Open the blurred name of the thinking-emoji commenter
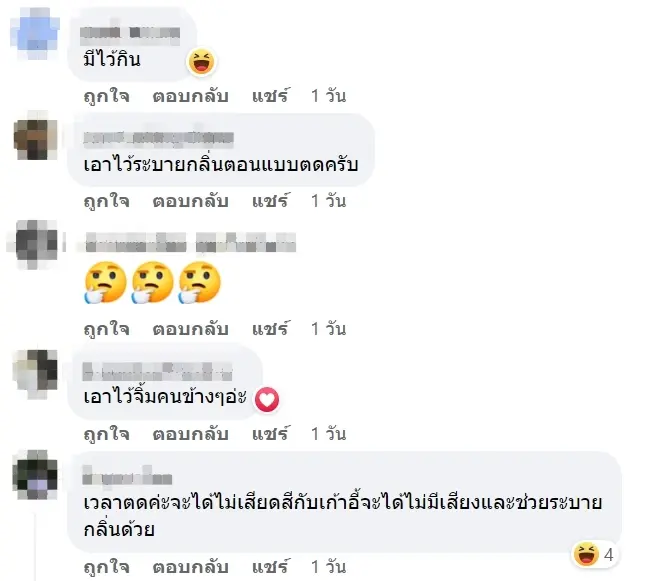The image size is (648, 581). tap(190, 242)
